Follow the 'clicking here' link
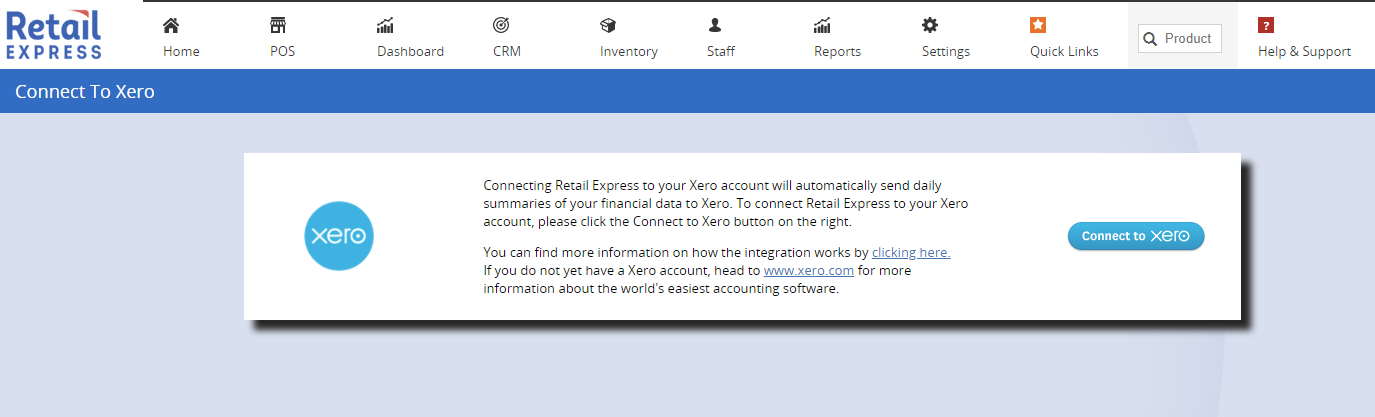1375x417 pixels. click(x=911, y=253)
